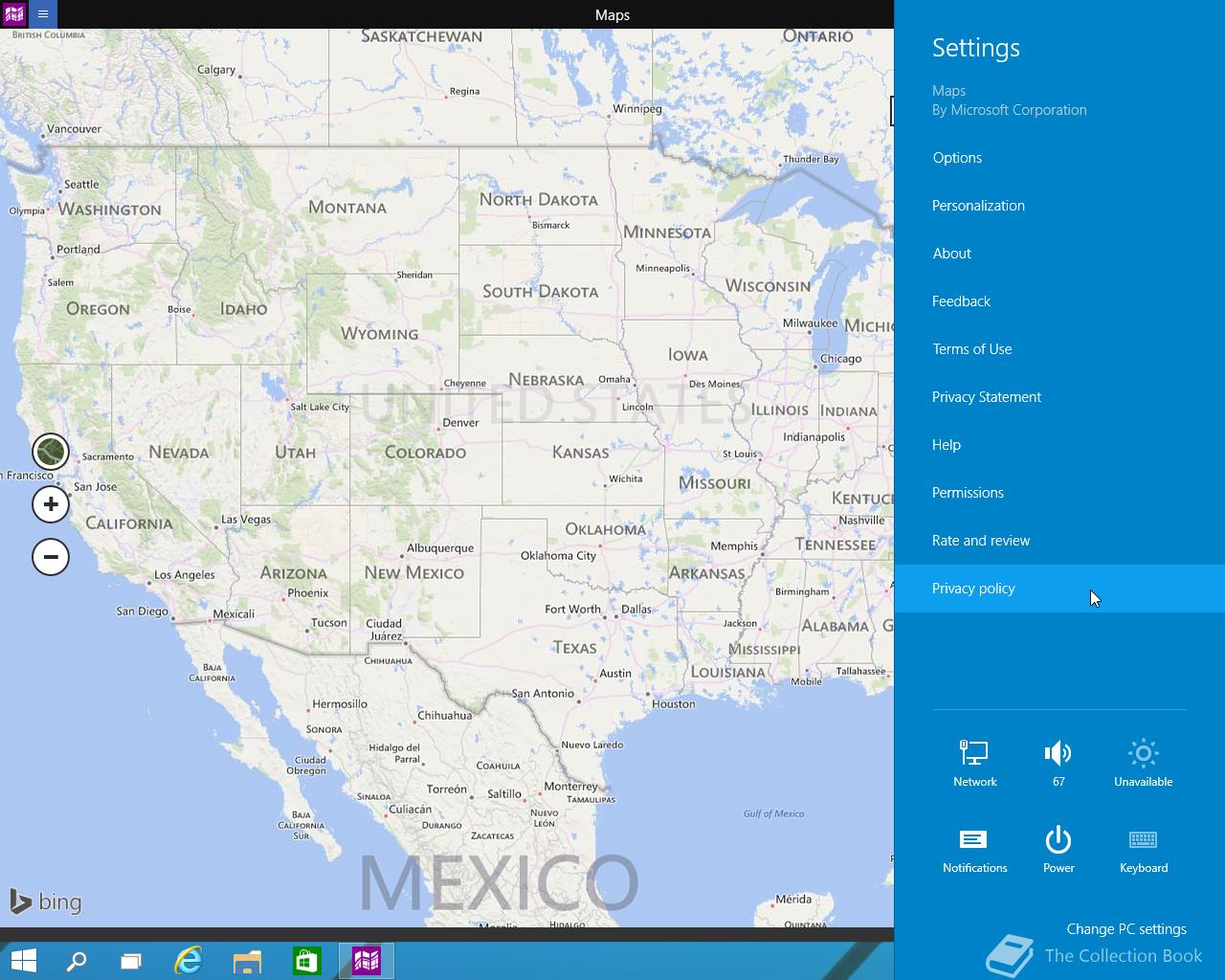Click the San Antonio city label
This screenshot has width=1225, height=980.
543,694
